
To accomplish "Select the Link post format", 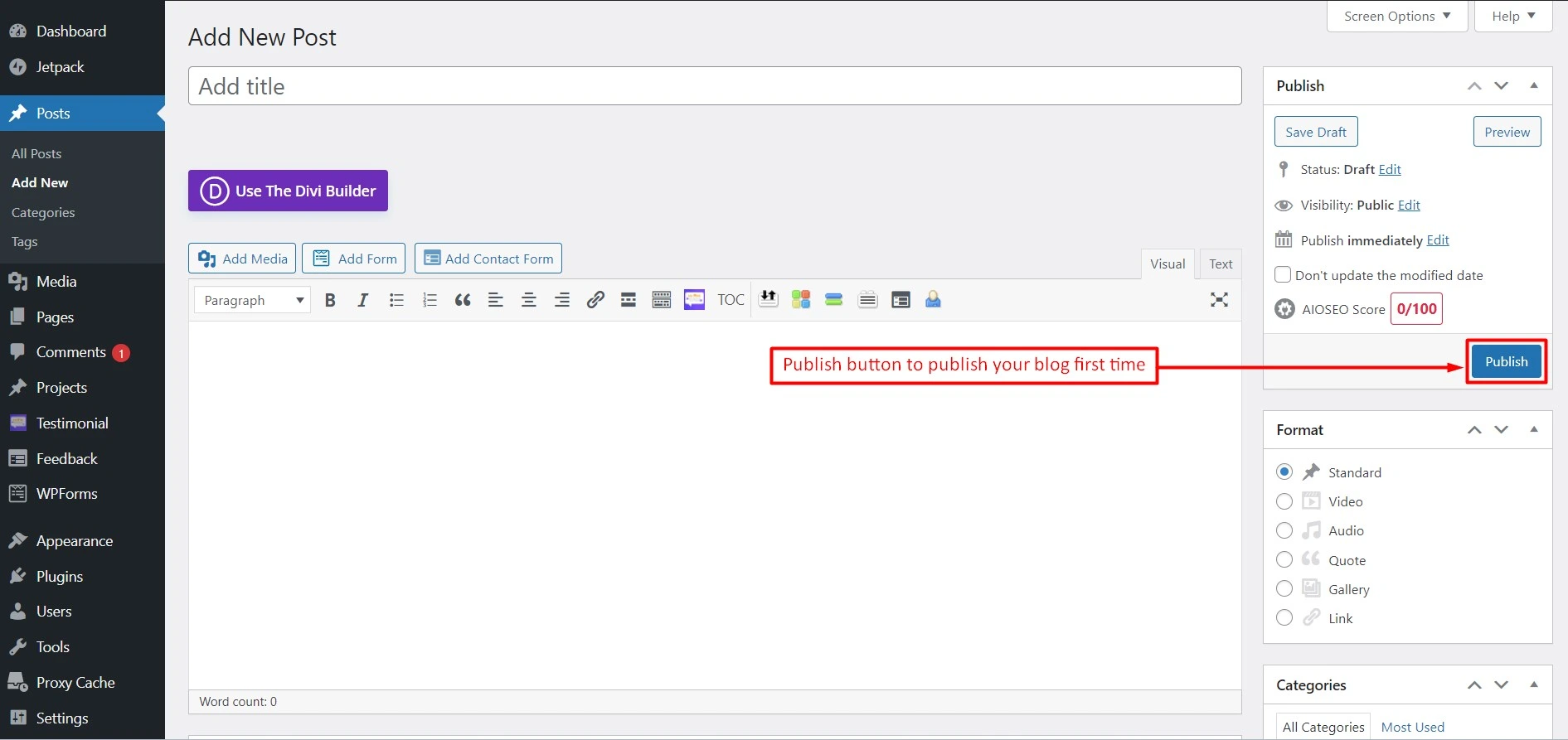I will (1284, 617).
